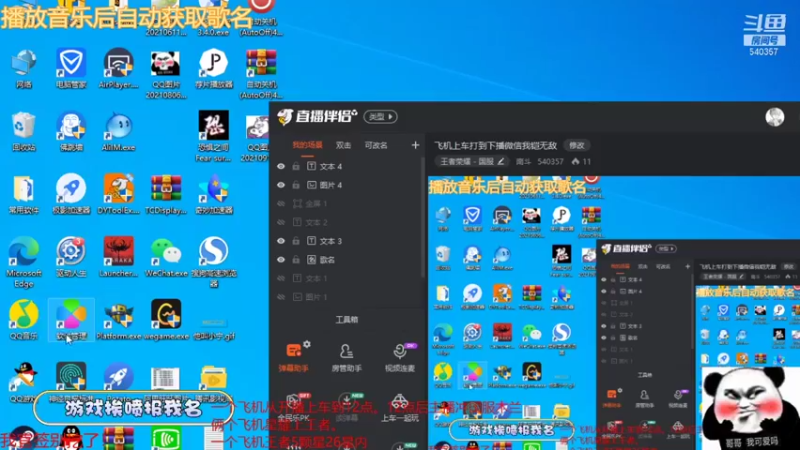
Task: Open the 上车一起玩 tool icon
Action: (x=399, y=408)
